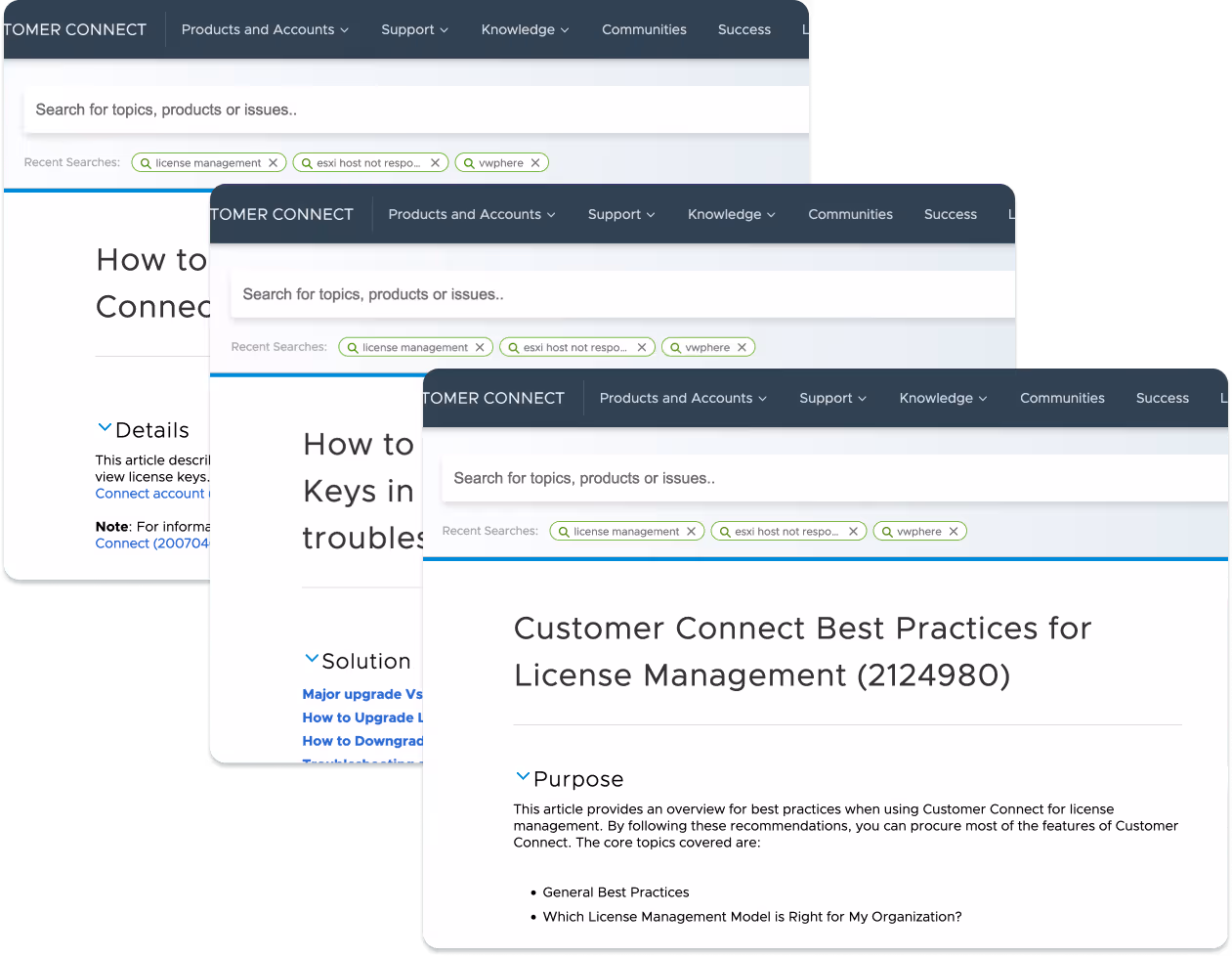The image size is (1232, 956).
Task: Click CUSTOMER CONNECT logo in back window
Action: tap(75, 29)
